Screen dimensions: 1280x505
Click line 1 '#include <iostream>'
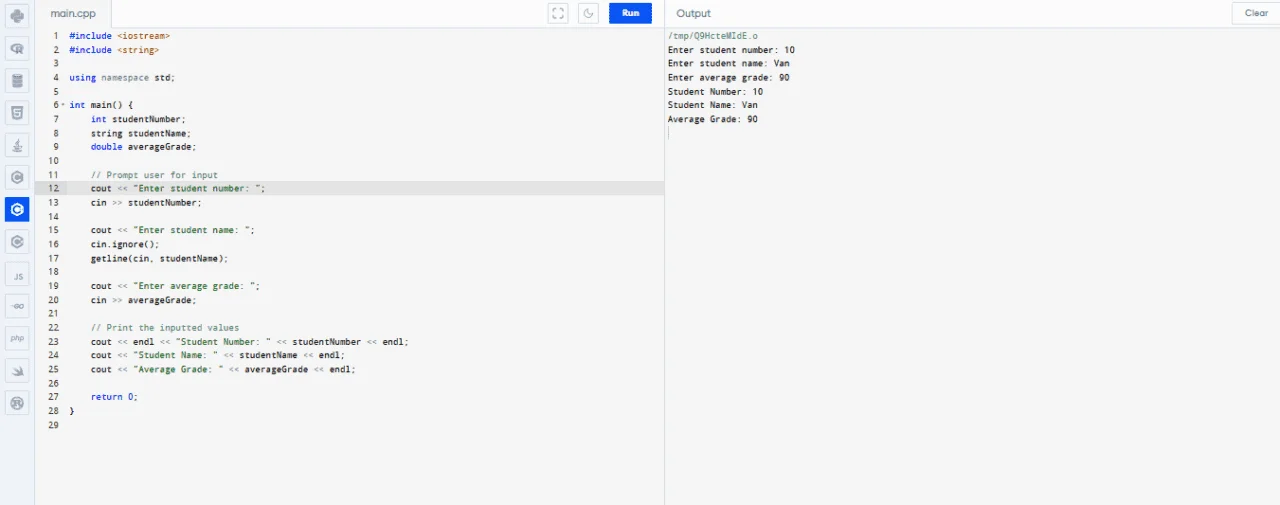pyautogui.click(x=119, y=35)
